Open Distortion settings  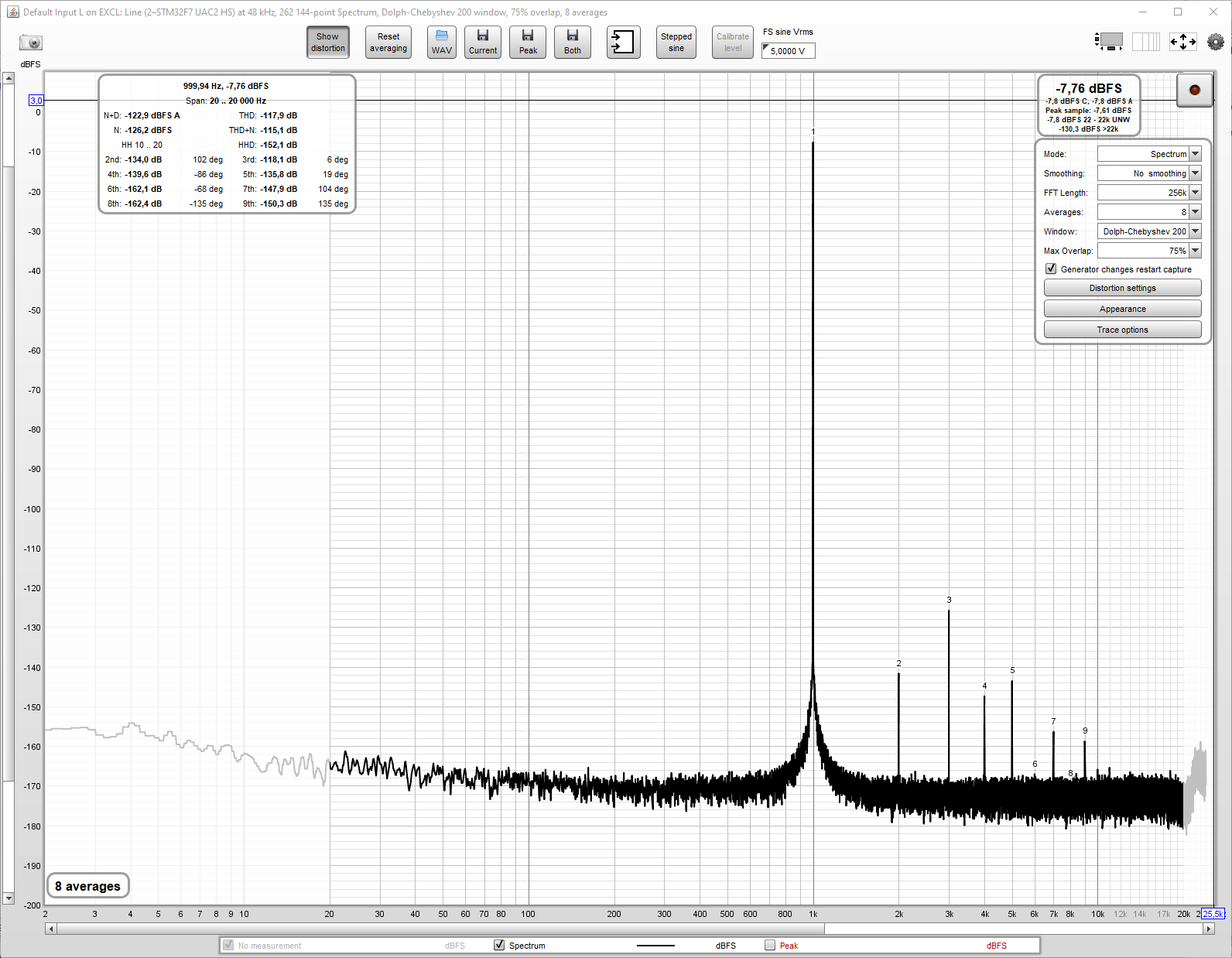click(1122, 288)
